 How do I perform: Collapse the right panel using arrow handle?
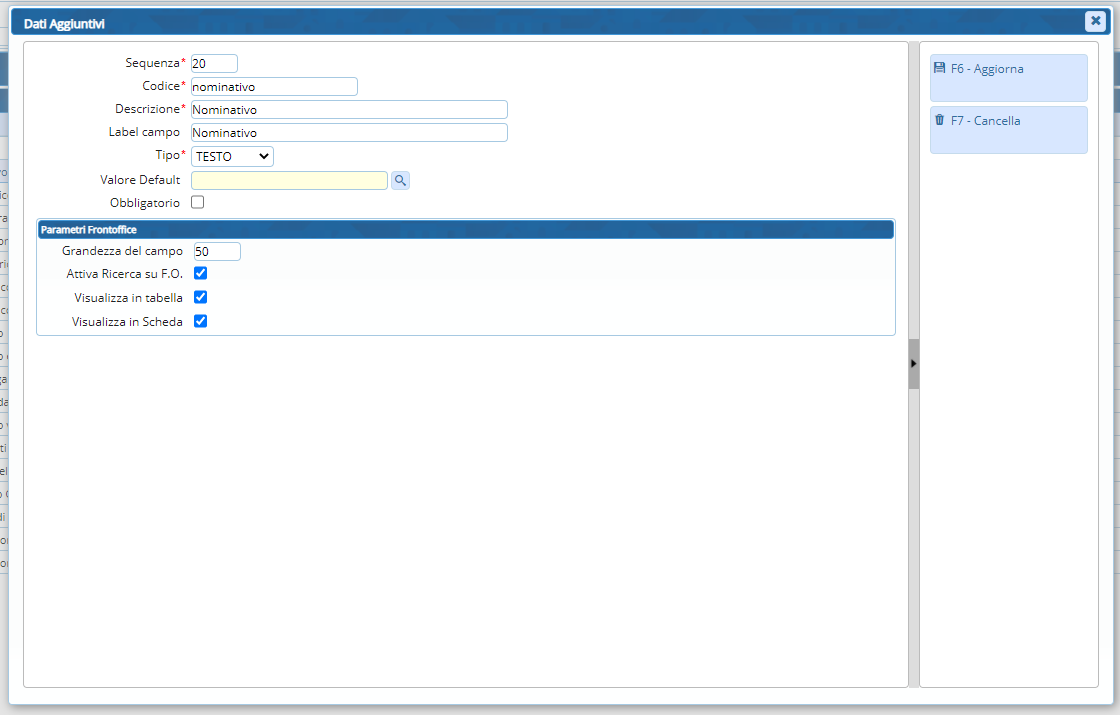913,364
